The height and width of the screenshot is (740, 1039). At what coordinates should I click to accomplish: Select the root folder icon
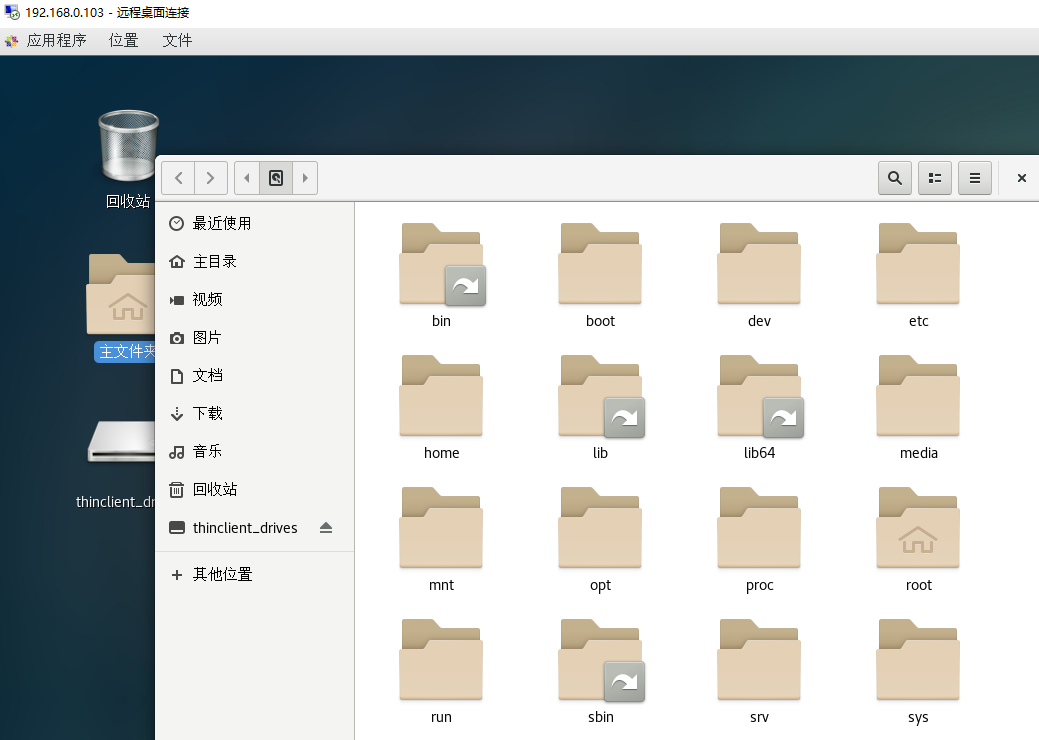point(918,529)
